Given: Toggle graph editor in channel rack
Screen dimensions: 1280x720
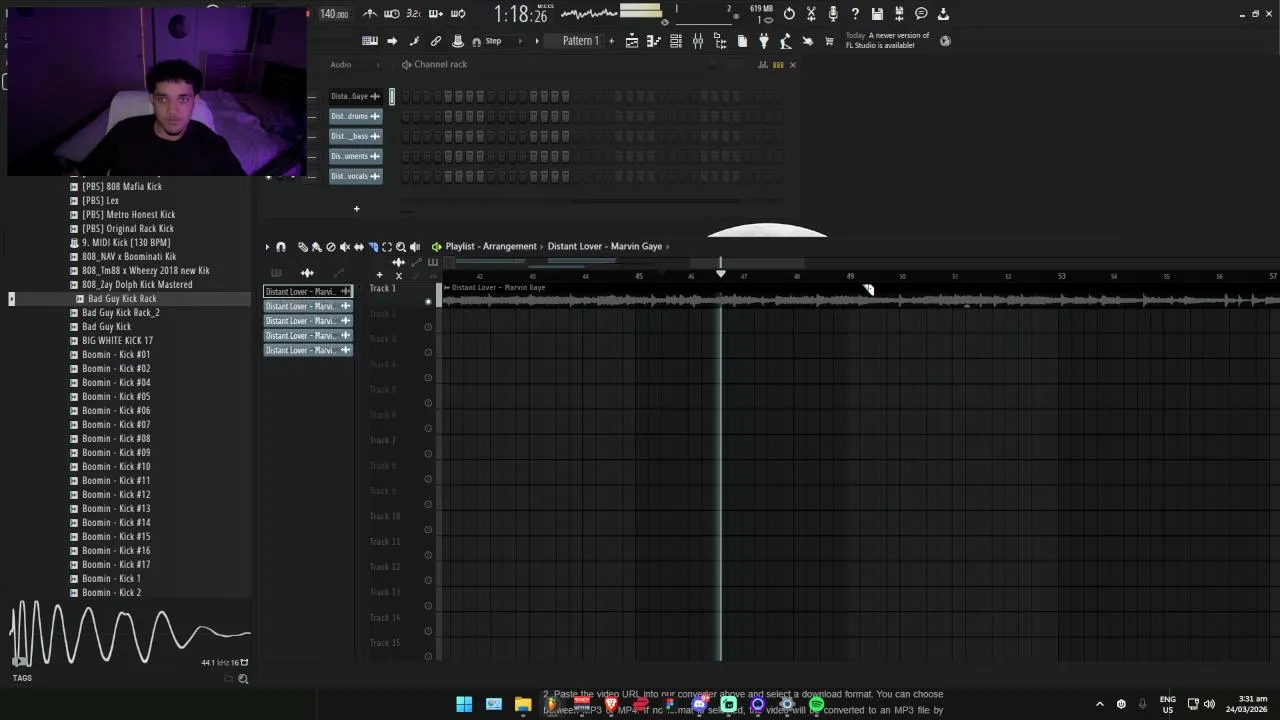Looking at the screenshot, I should click(763, 65).
